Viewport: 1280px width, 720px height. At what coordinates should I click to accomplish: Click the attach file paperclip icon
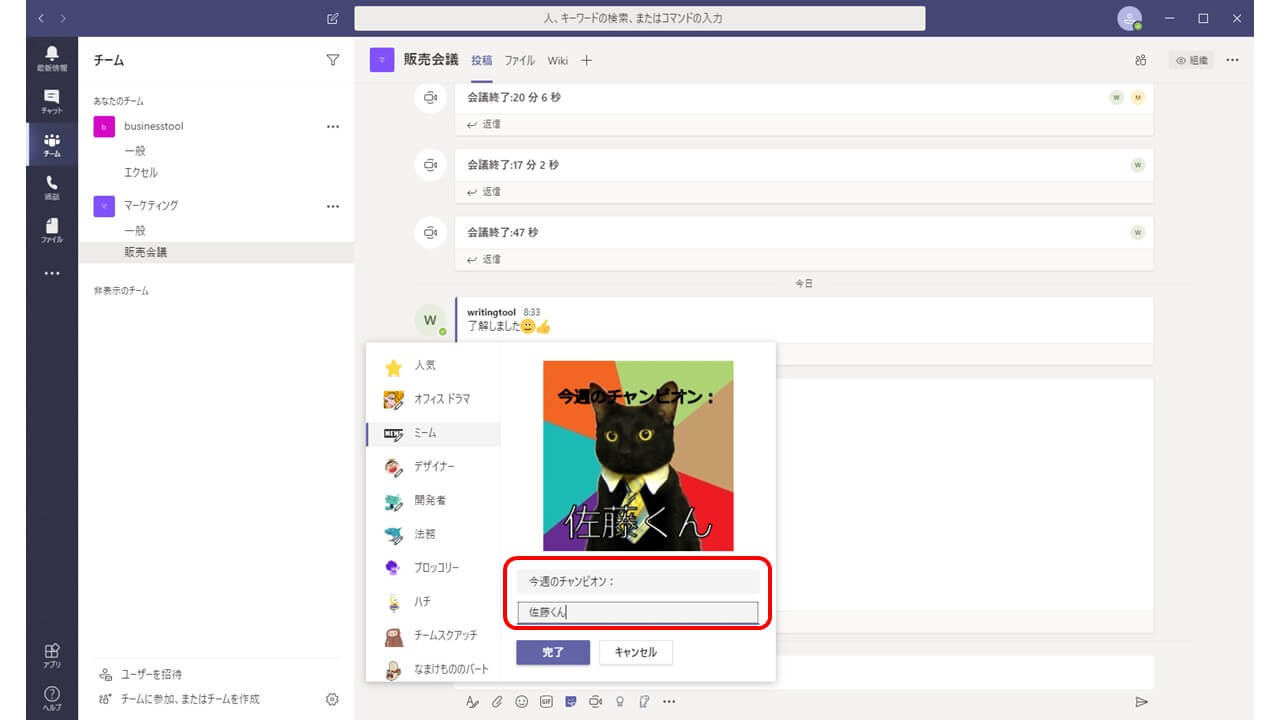[x=497, y=702]
